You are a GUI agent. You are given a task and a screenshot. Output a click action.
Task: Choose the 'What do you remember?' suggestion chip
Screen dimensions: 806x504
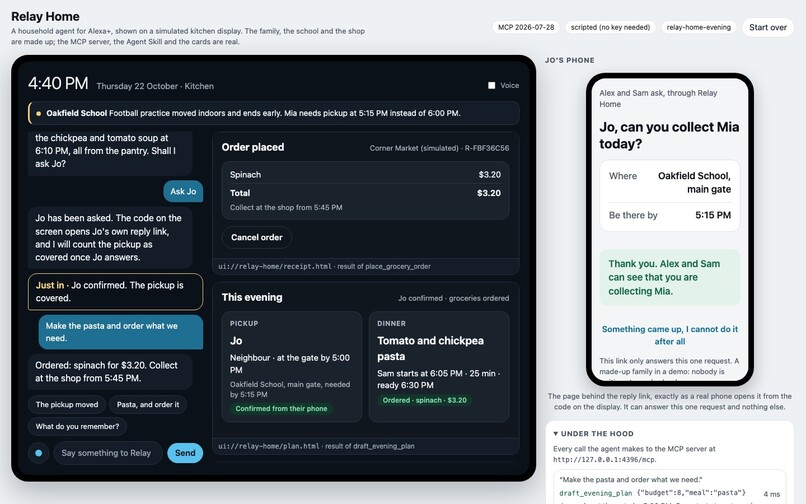pos(77,426)
